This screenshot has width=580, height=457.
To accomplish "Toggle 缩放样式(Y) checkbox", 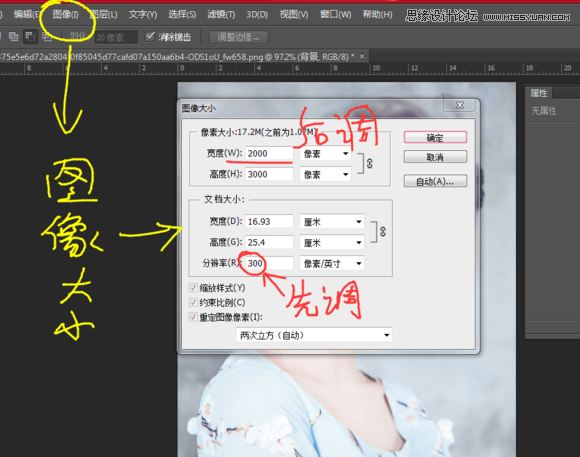I will click(193, 288).
